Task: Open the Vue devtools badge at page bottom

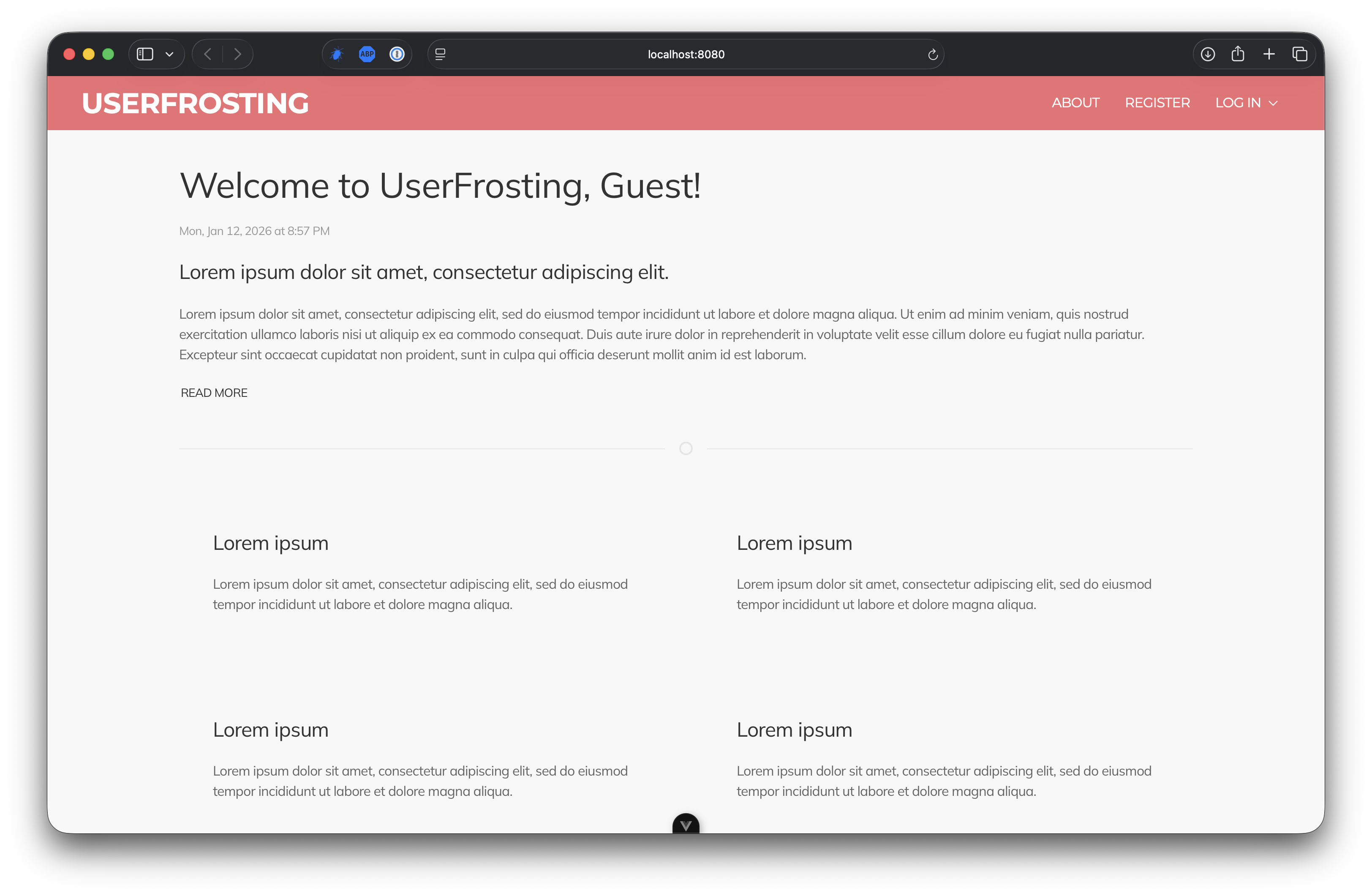Action: click(686, 823)
